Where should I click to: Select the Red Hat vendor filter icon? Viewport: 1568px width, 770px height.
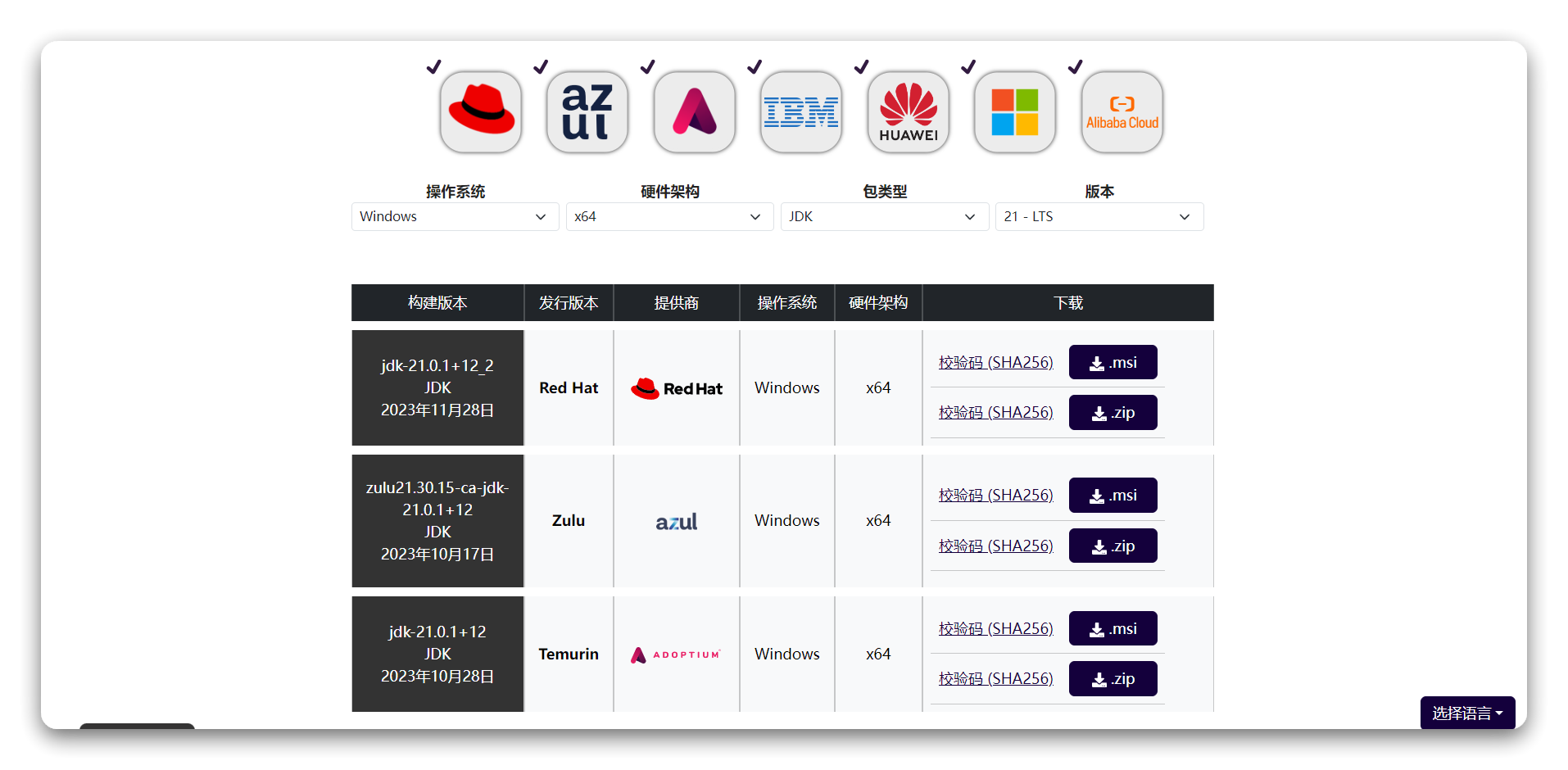(480, 111)
